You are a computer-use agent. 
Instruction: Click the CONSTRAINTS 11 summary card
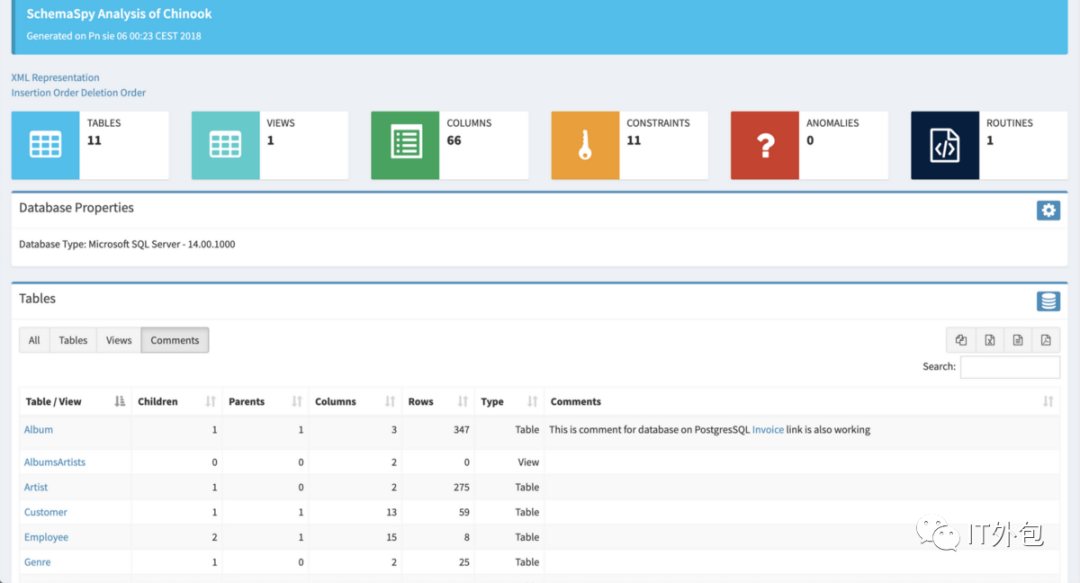630,145
